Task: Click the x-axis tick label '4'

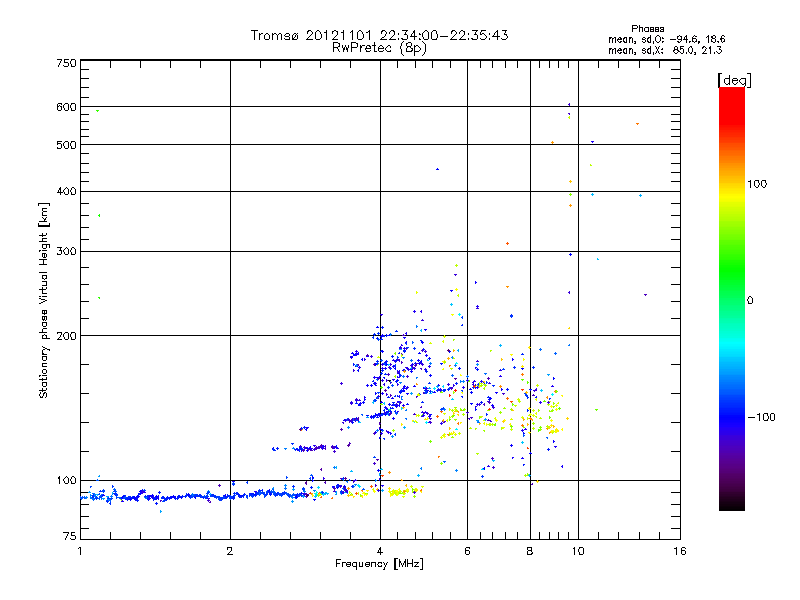Action: point(380,551)
